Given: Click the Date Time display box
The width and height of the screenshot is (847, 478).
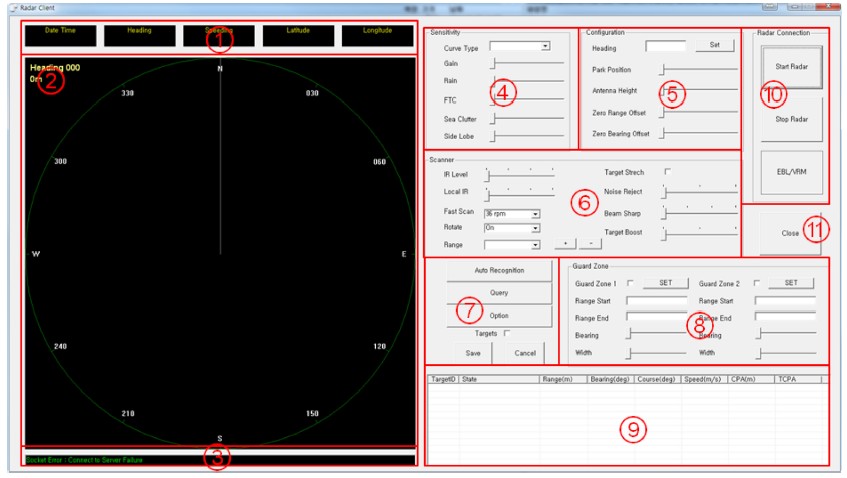Looking at the screenshot, I should [60, 36].
